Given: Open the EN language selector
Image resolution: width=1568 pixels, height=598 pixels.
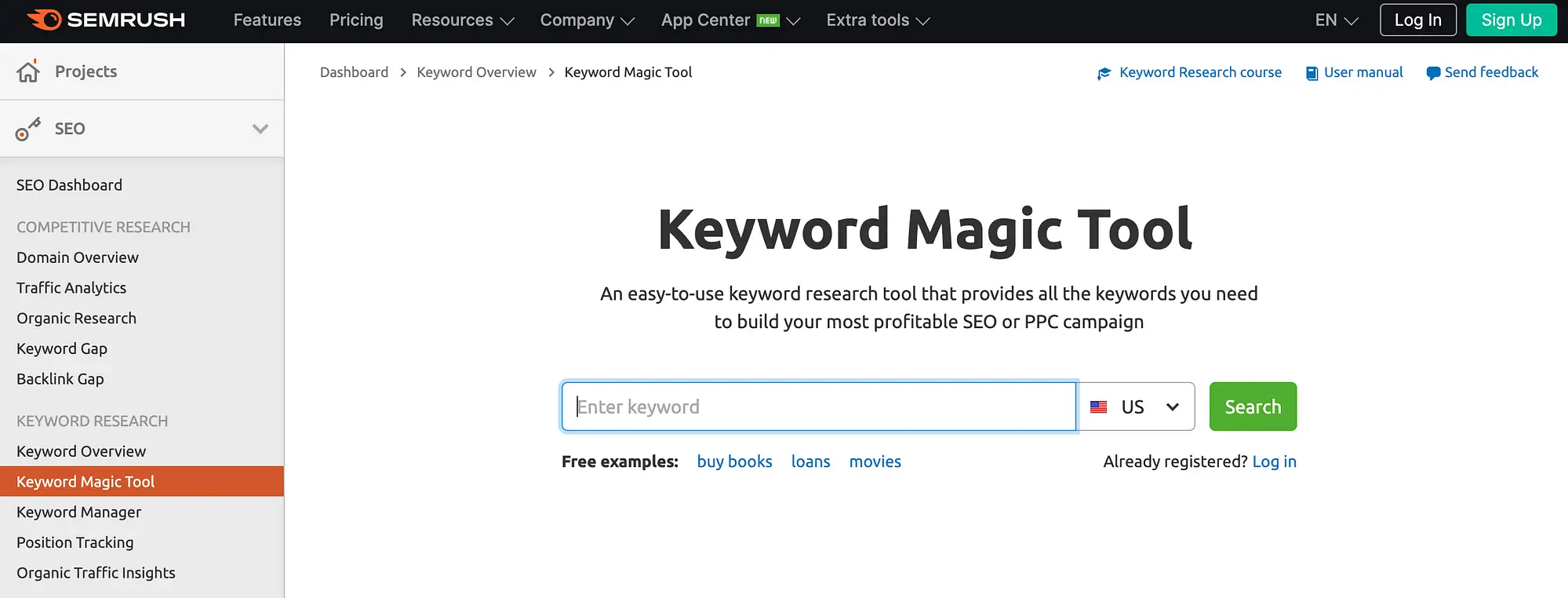Looking at the screenshot, I should (1337, 20).
